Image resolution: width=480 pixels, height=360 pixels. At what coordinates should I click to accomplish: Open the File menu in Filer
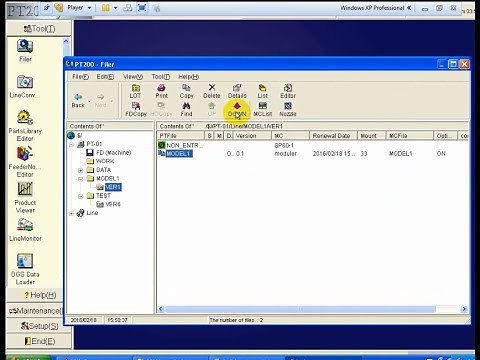(x=80, y=77)
